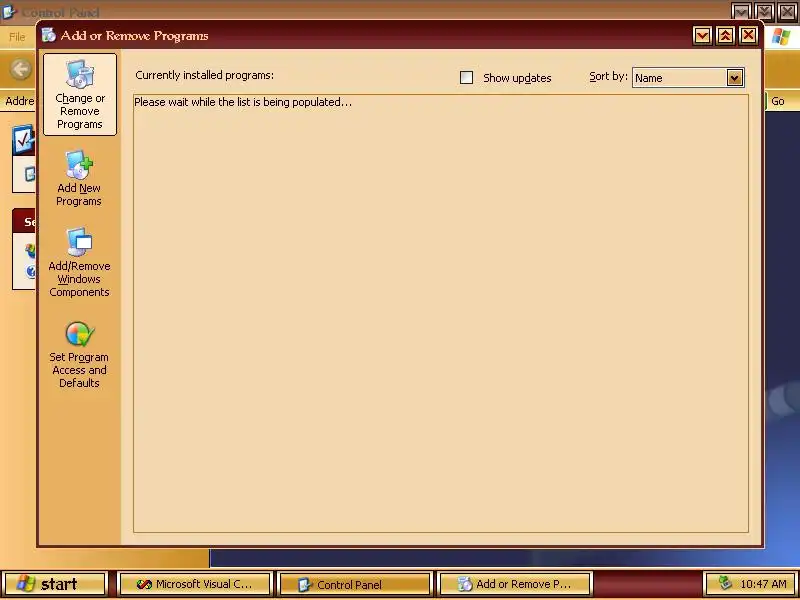
Task: Maximize the Add or Remove Programs window
Action: click(726, 36)
